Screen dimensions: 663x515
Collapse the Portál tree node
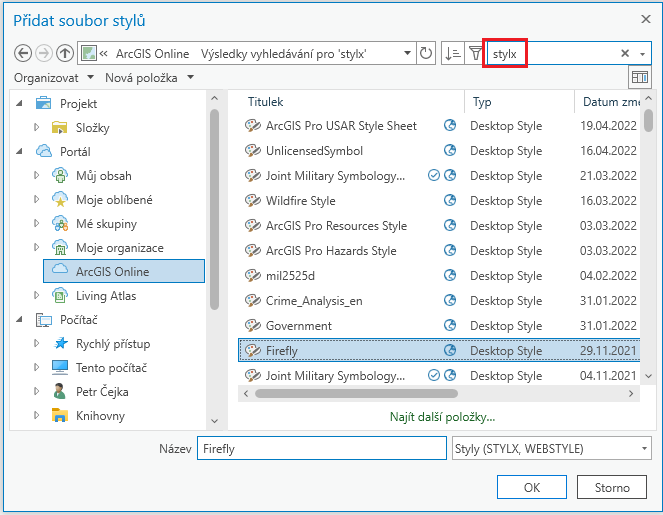22,152
